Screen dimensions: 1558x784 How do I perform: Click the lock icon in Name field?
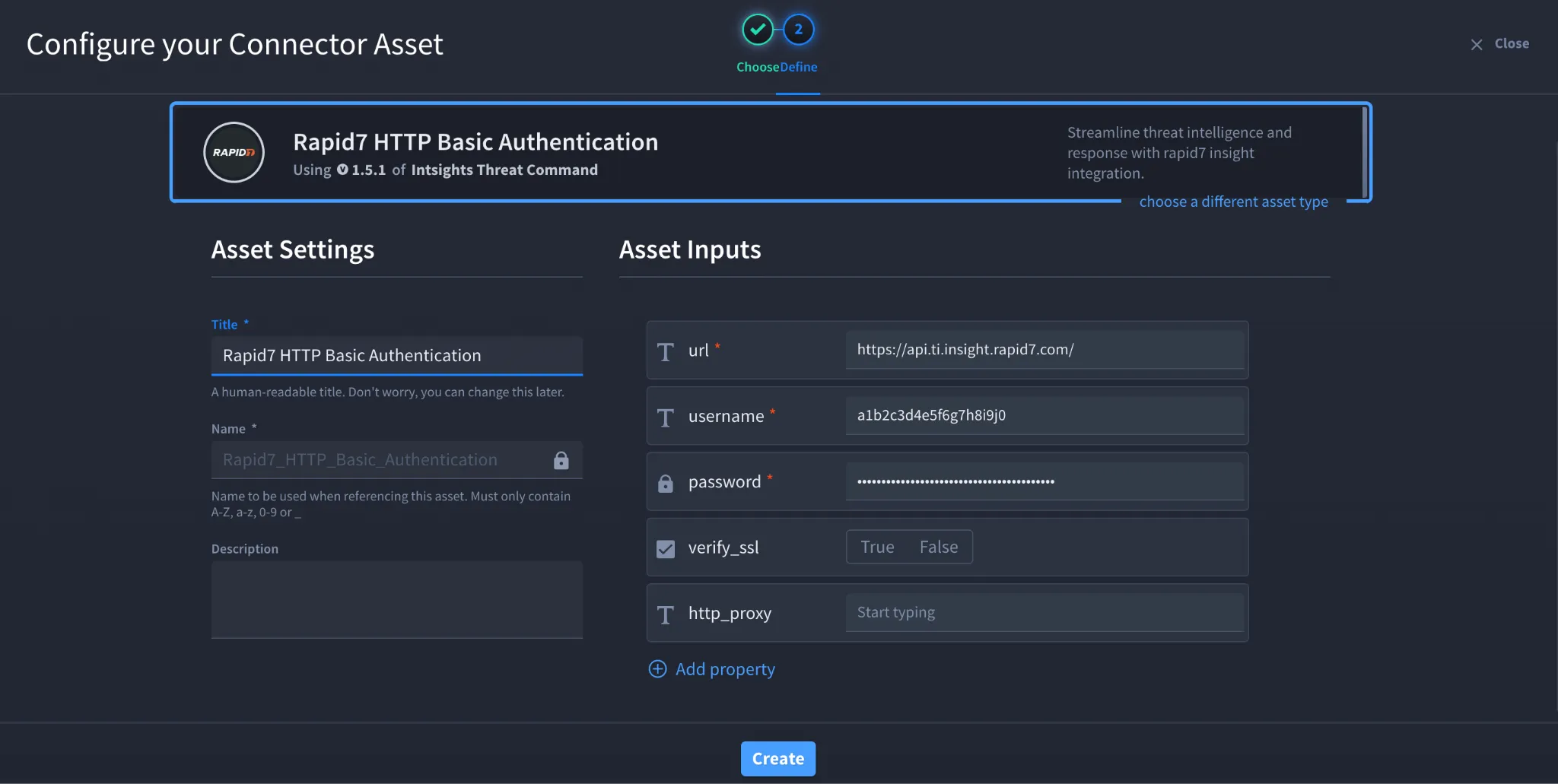(x=561, y=460)
